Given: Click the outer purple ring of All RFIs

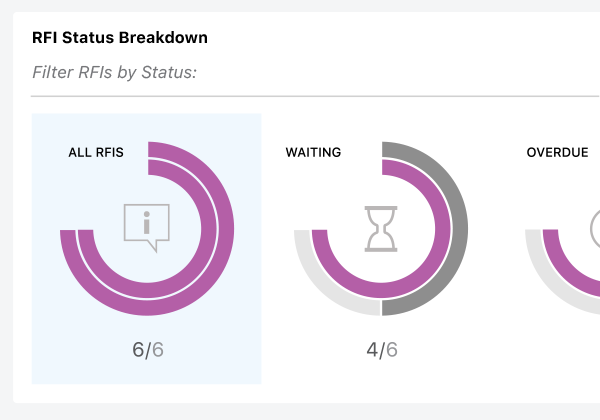Looking at the screenshot, I should coord(226,230).
